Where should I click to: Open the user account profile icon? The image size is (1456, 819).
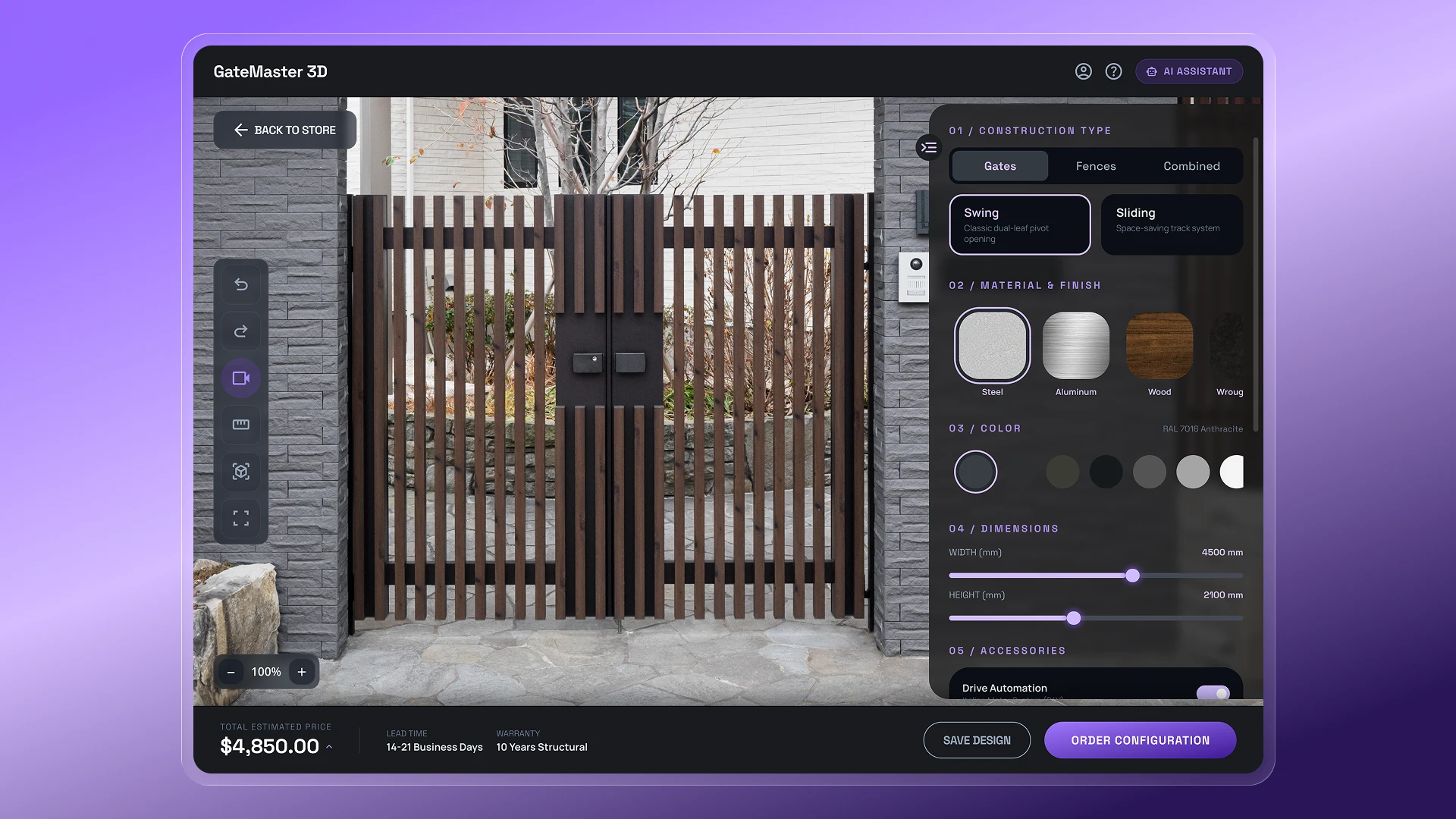pyautogui.click(x=1084, y=71)
